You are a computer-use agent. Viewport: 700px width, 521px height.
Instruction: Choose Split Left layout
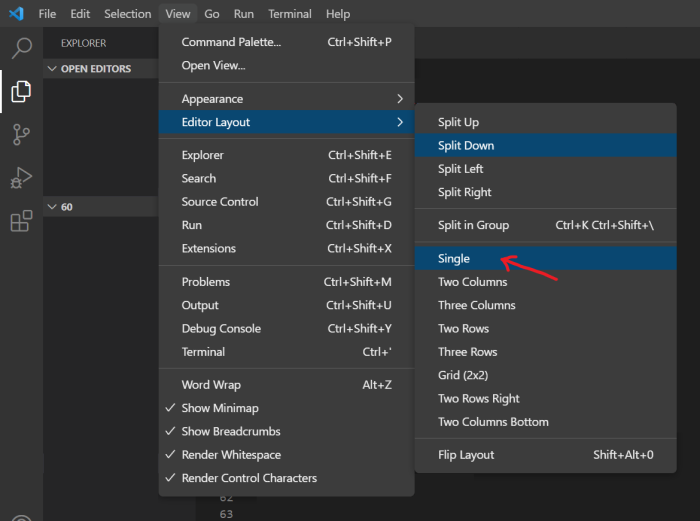[x=546, y=169]
